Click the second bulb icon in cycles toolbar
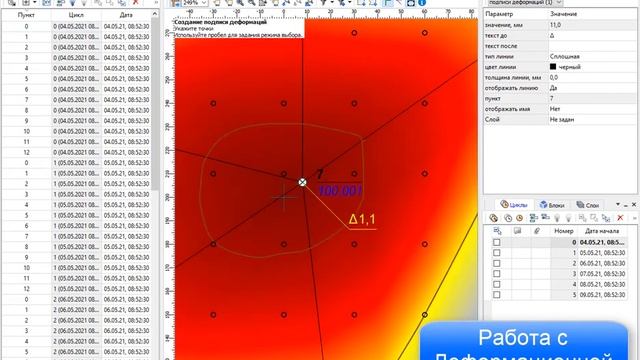The width and height of the screenshot is (640, 360). (x=568, y=218)
